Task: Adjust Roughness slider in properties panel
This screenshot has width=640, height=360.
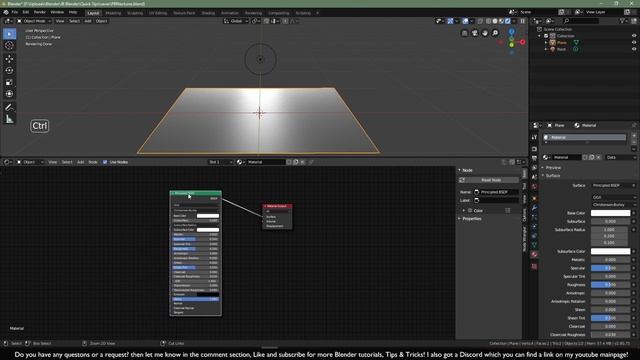Action: [610, 285]
